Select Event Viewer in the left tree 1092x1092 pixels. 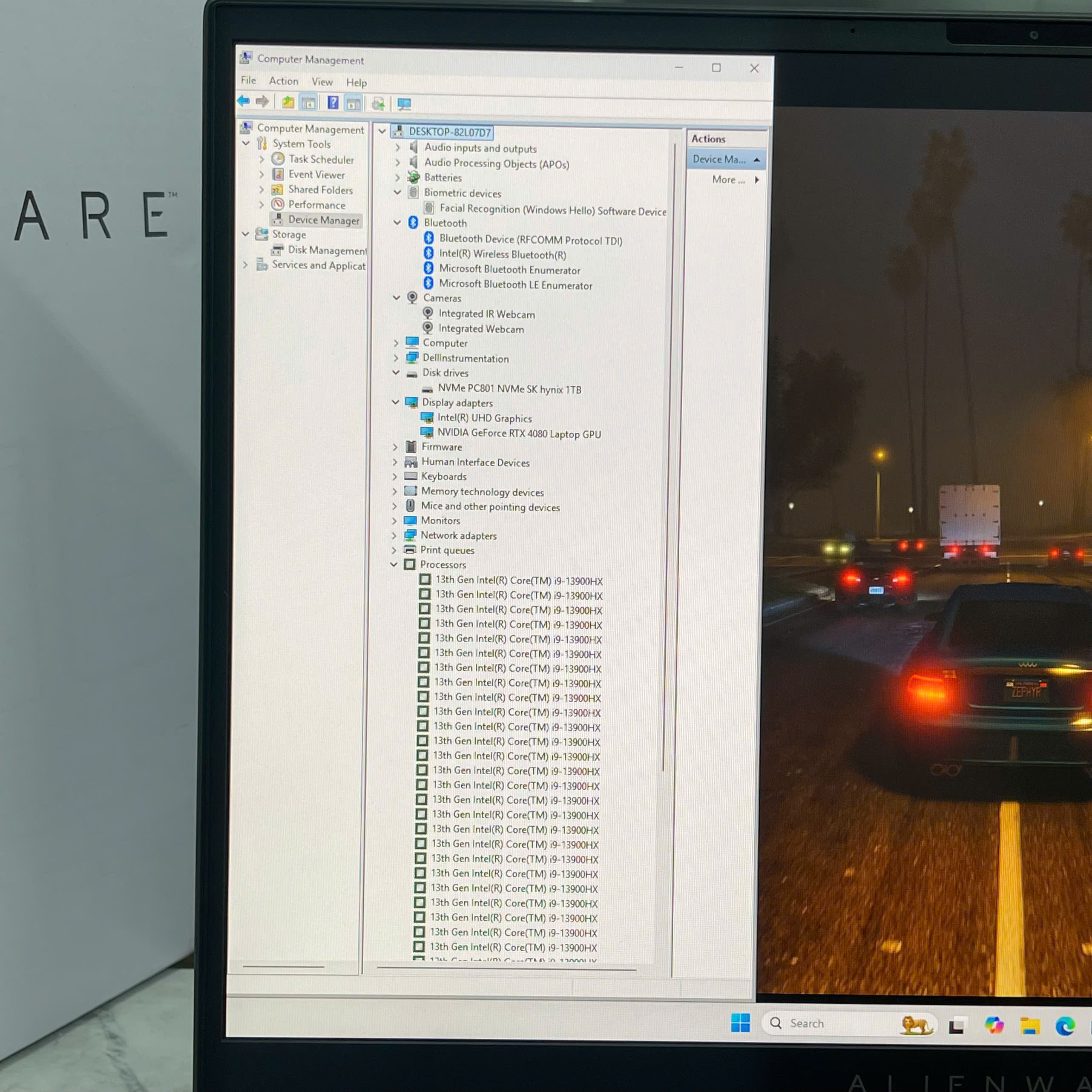(316, 175)
